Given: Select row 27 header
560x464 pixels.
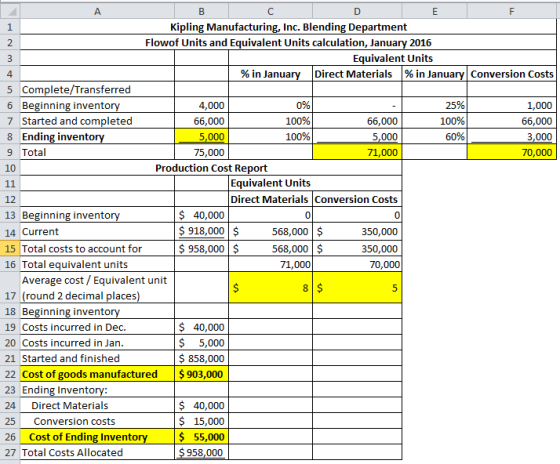Looking at the screenshot, I should (10, 452).
